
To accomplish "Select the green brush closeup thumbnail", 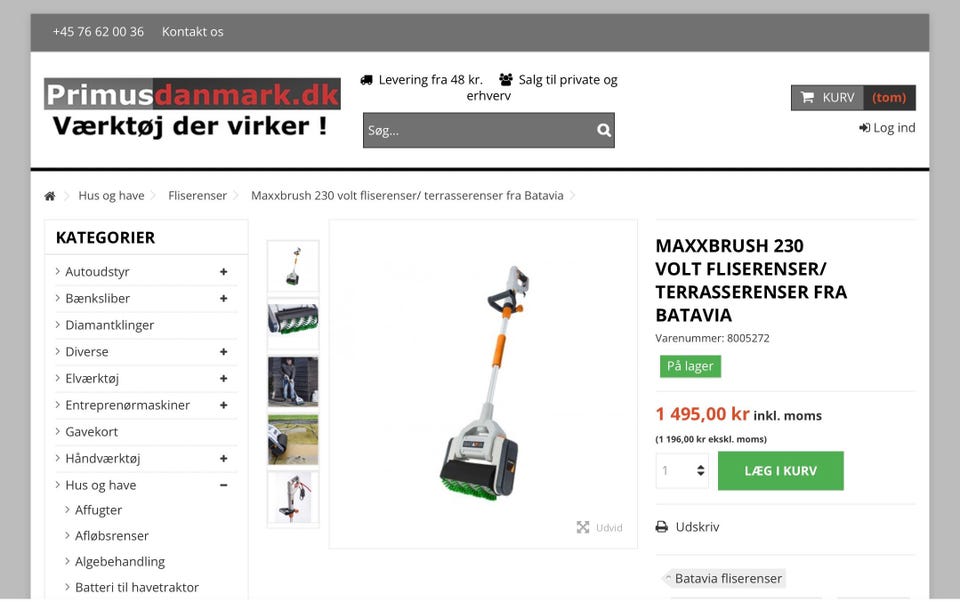I will point(293,318).
